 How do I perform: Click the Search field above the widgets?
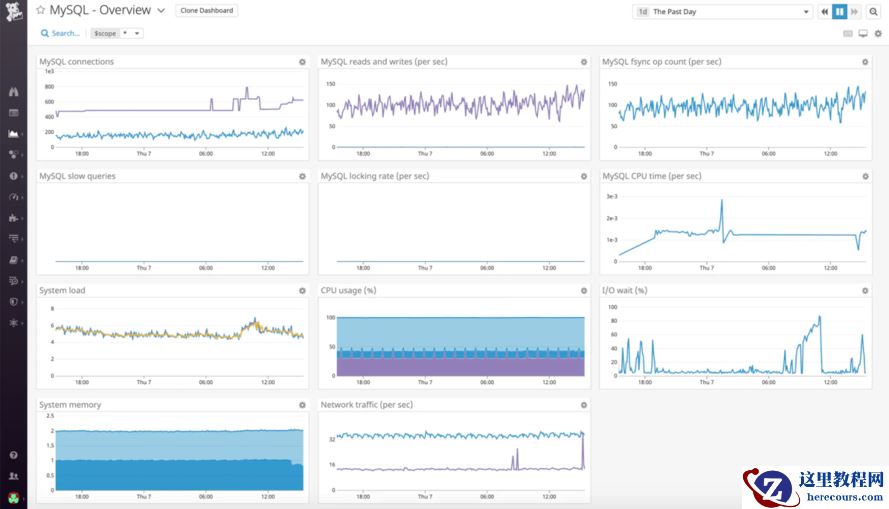(60, 33)
